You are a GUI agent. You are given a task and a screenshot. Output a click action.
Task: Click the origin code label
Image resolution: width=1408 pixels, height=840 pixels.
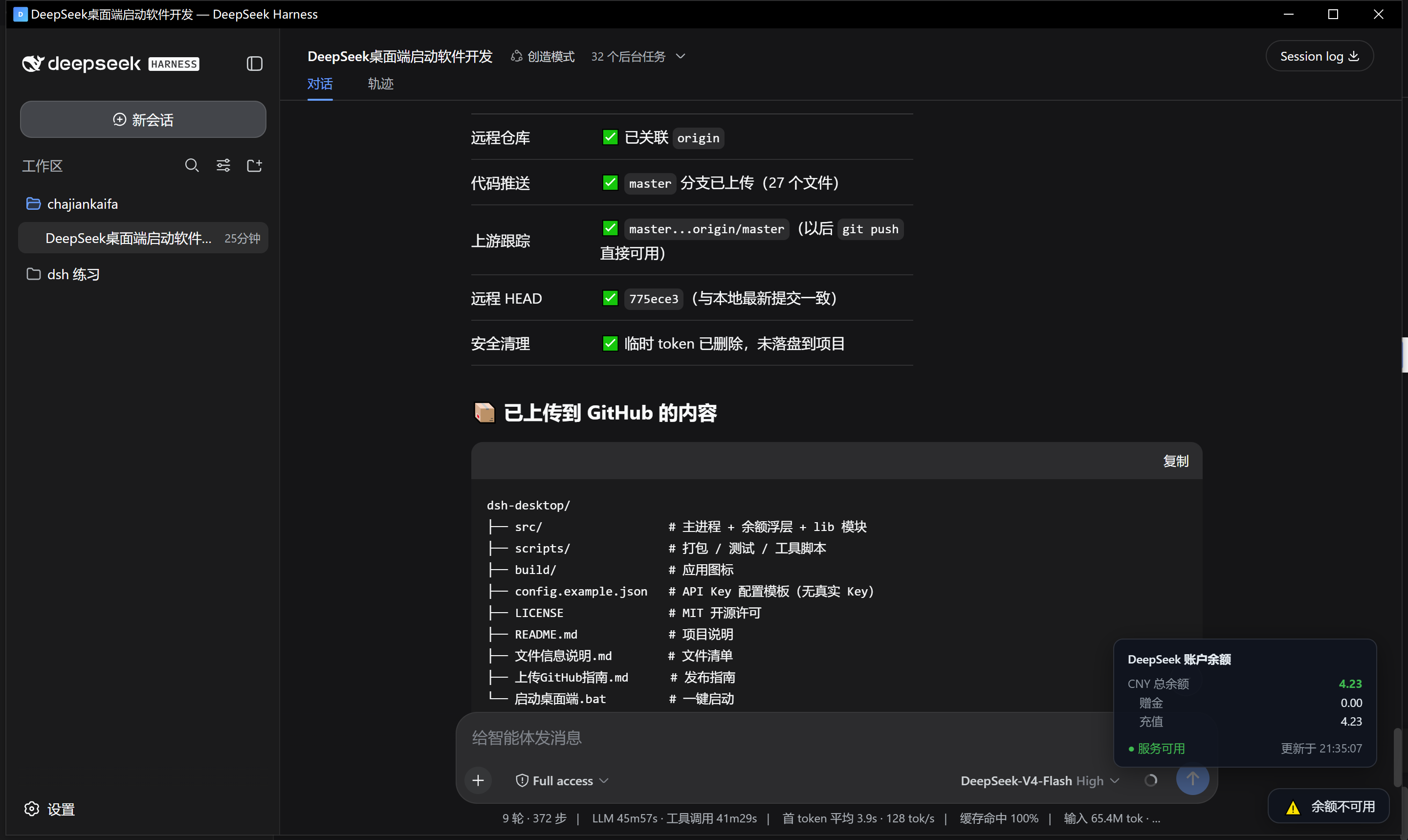click(x=698, y=137)
